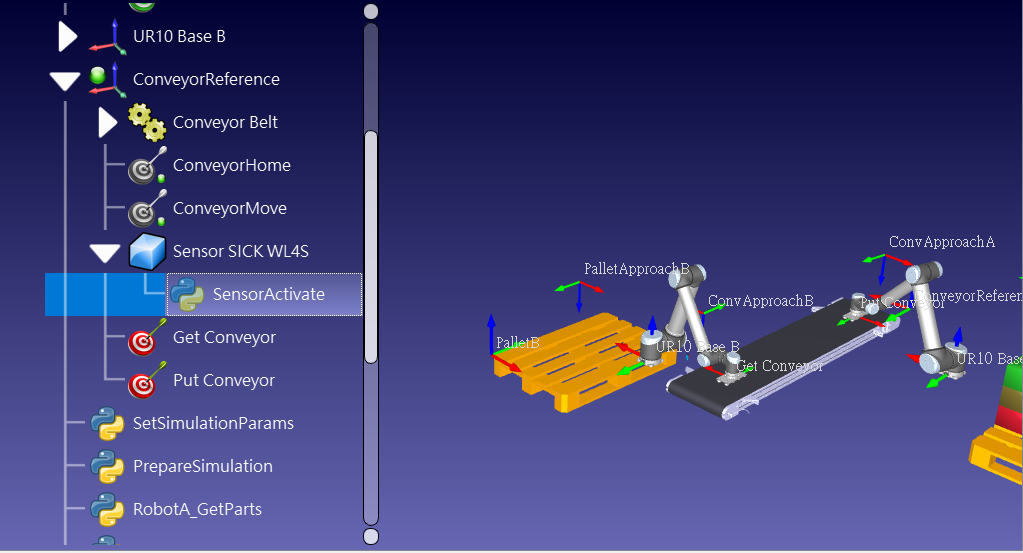
Task: Click the UR10 Base B reference frame icon
Action: point(106,37)
